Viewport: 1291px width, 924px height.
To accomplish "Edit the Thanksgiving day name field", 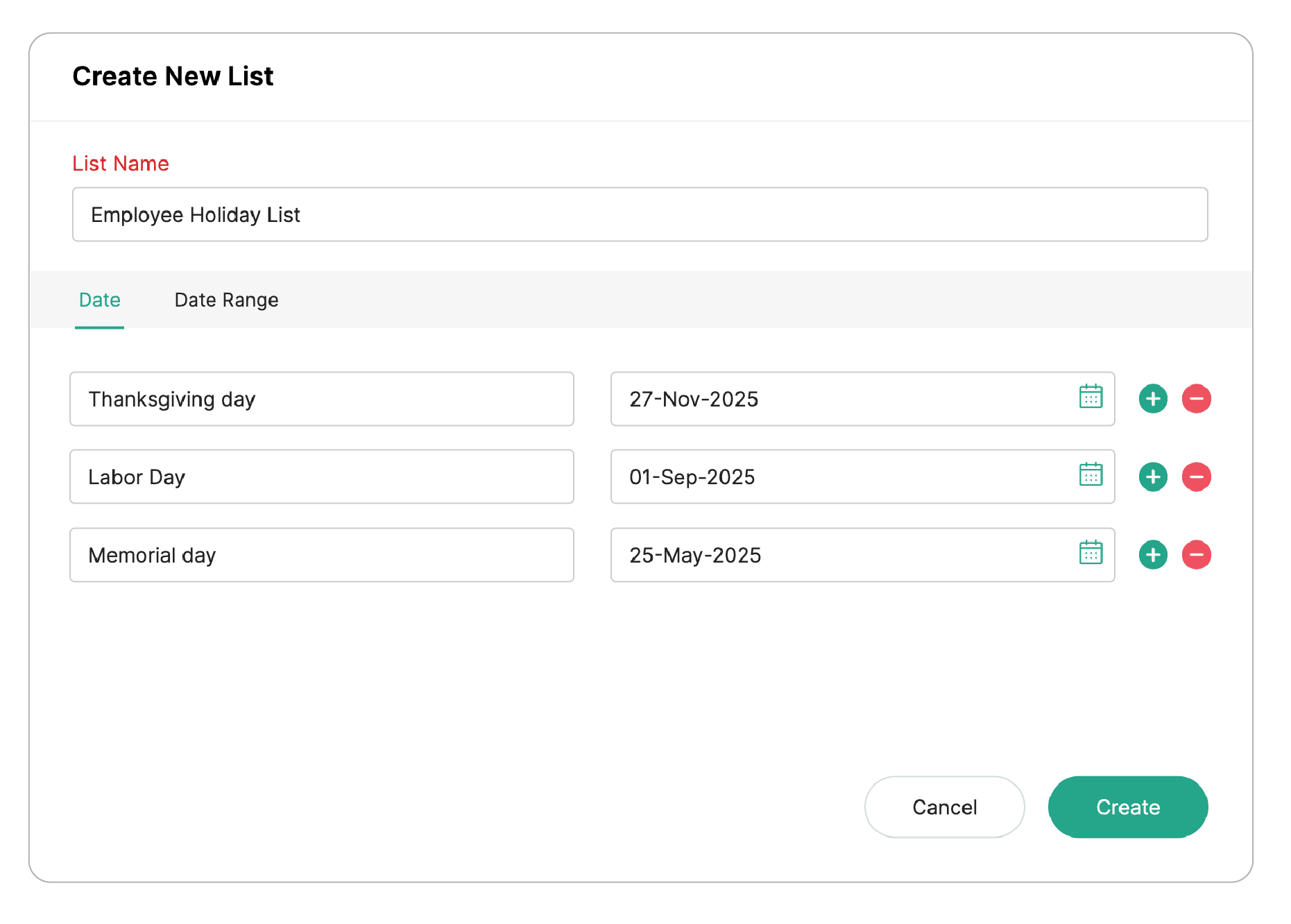I will pos(321,399).
